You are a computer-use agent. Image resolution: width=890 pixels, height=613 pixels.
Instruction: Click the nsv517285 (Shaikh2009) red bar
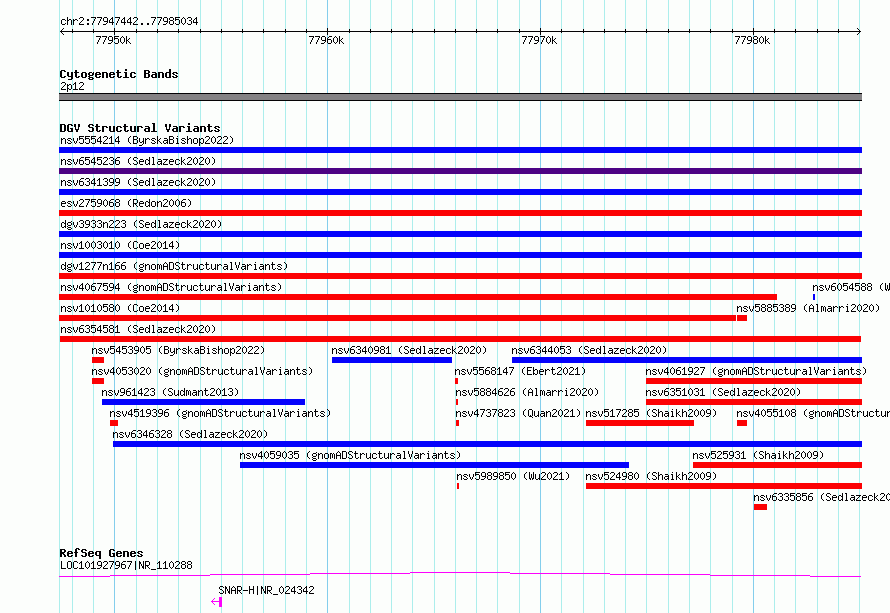pyautogui.click(x=640, y=423)
